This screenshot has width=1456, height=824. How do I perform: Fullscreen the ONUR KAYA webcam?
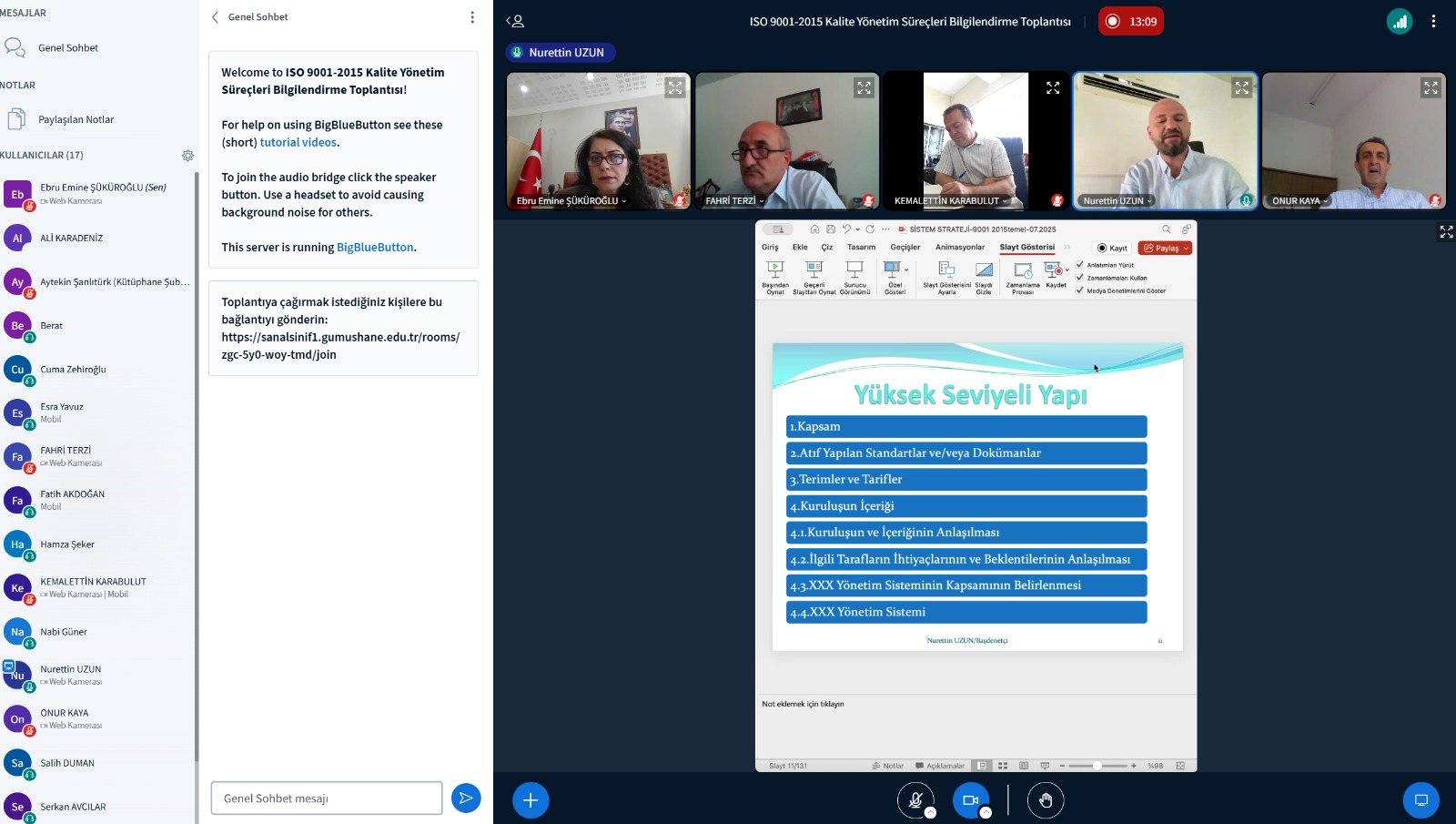click(x=1431, y=87)
